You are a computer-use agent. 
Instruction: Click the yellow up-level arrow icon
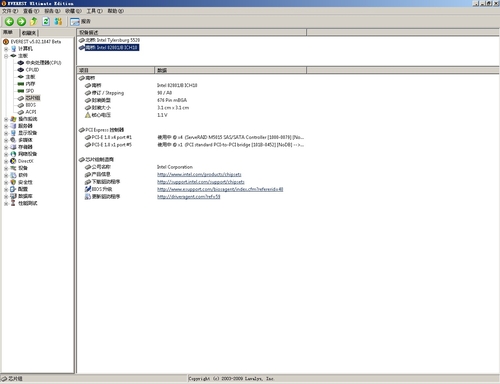(34, 22)
